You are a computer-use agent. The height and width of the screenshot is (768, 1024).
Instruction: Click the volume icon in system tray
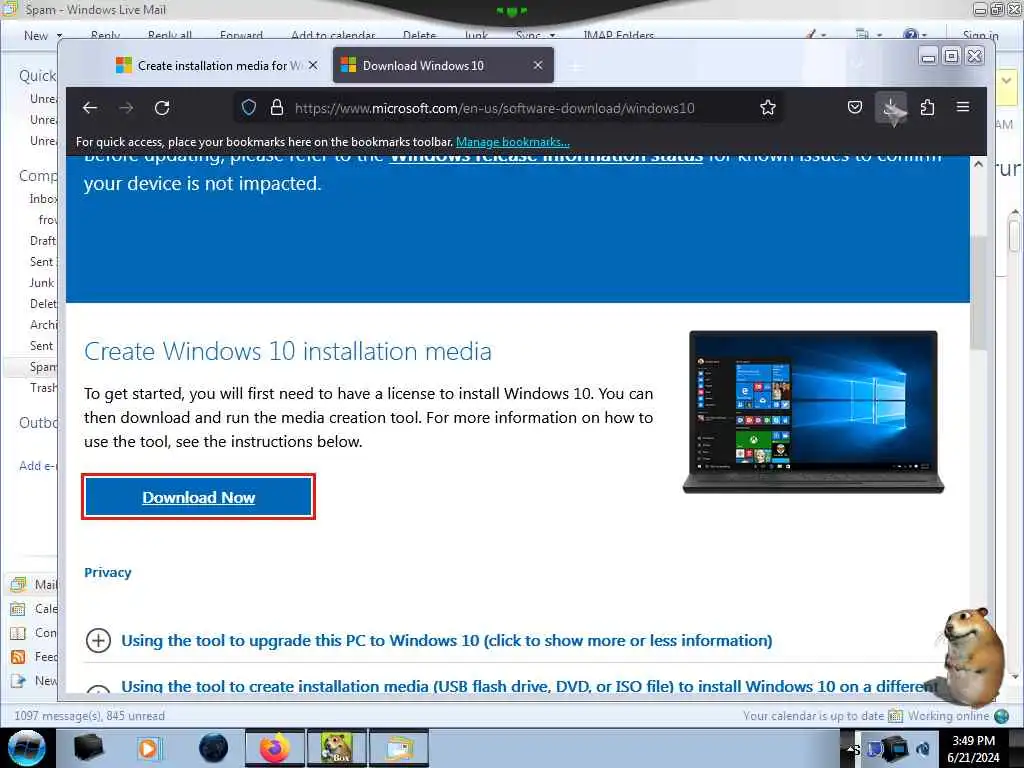[923, 749]
